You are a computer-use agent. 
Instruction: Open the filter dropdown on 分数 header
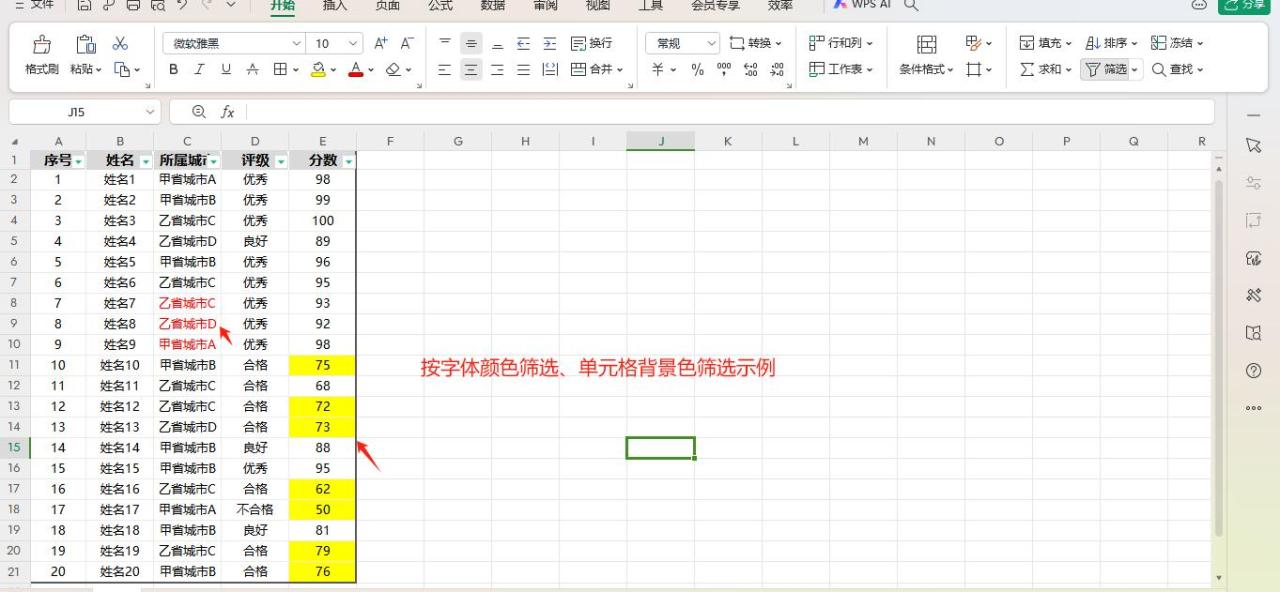coord(348,161)
